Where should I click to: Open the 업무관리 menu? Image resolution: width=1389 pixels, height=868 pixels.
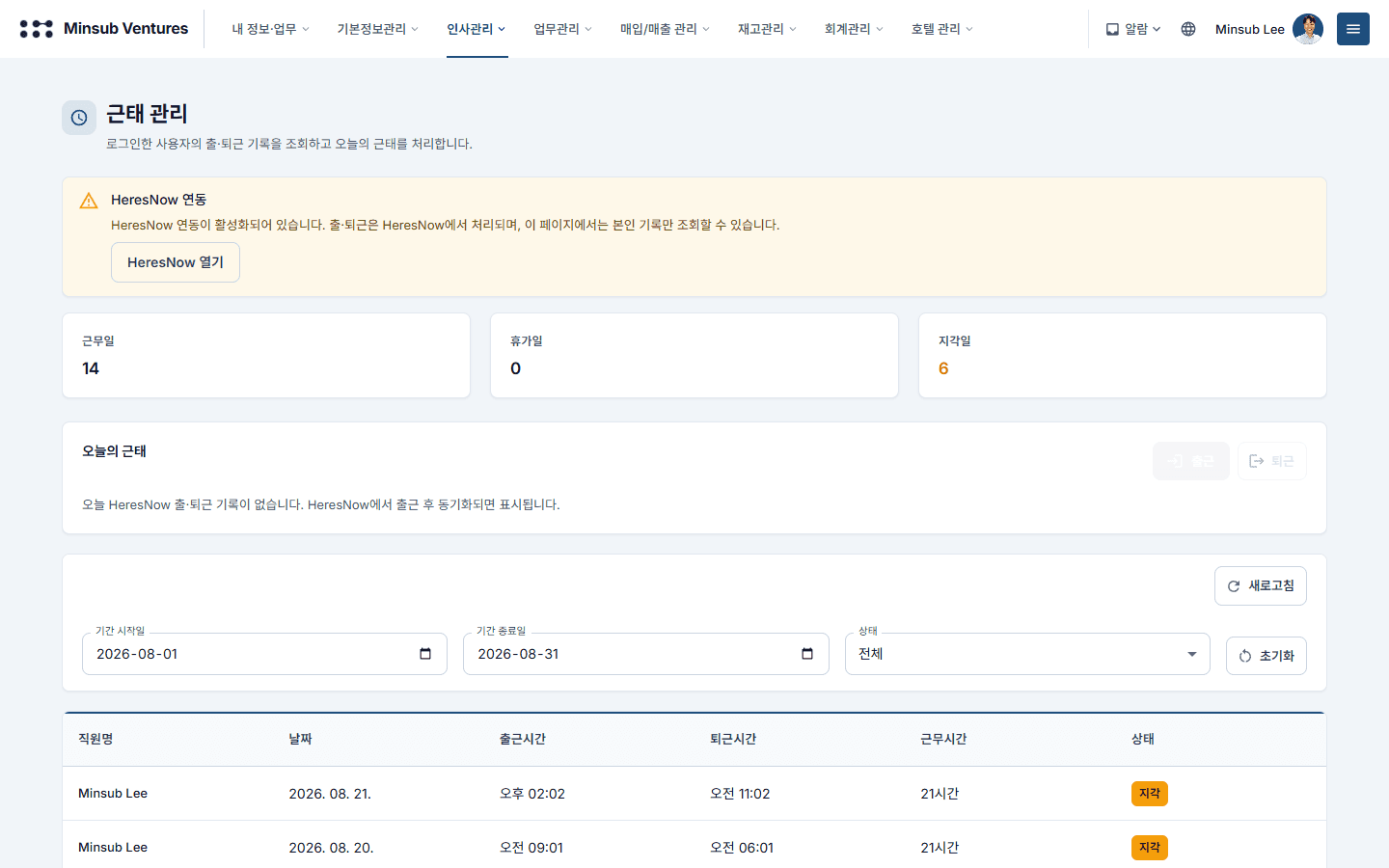[x=563, y=29]
